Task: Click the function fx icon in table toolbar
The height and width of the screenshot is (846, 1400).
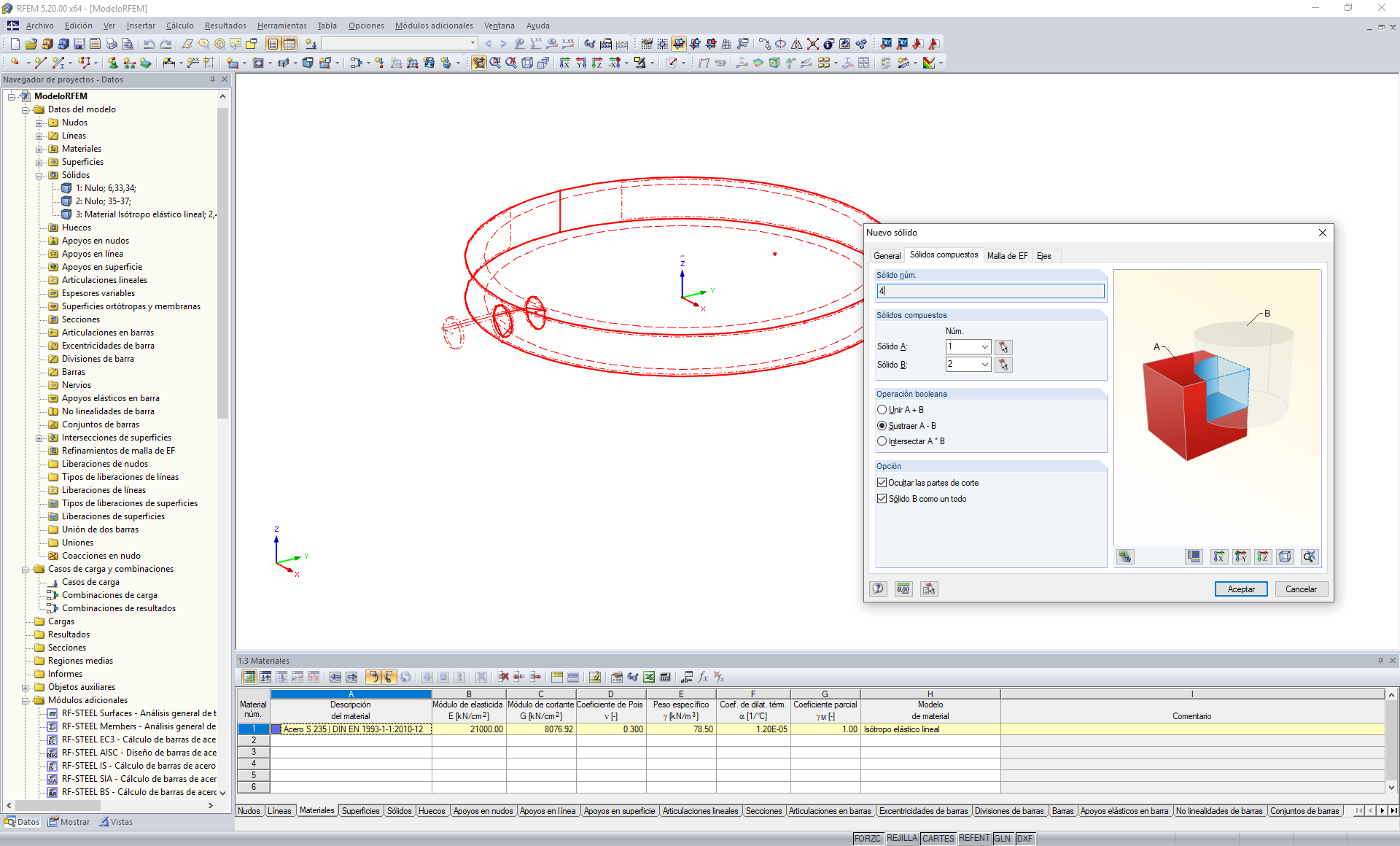Action: (703, 678)
